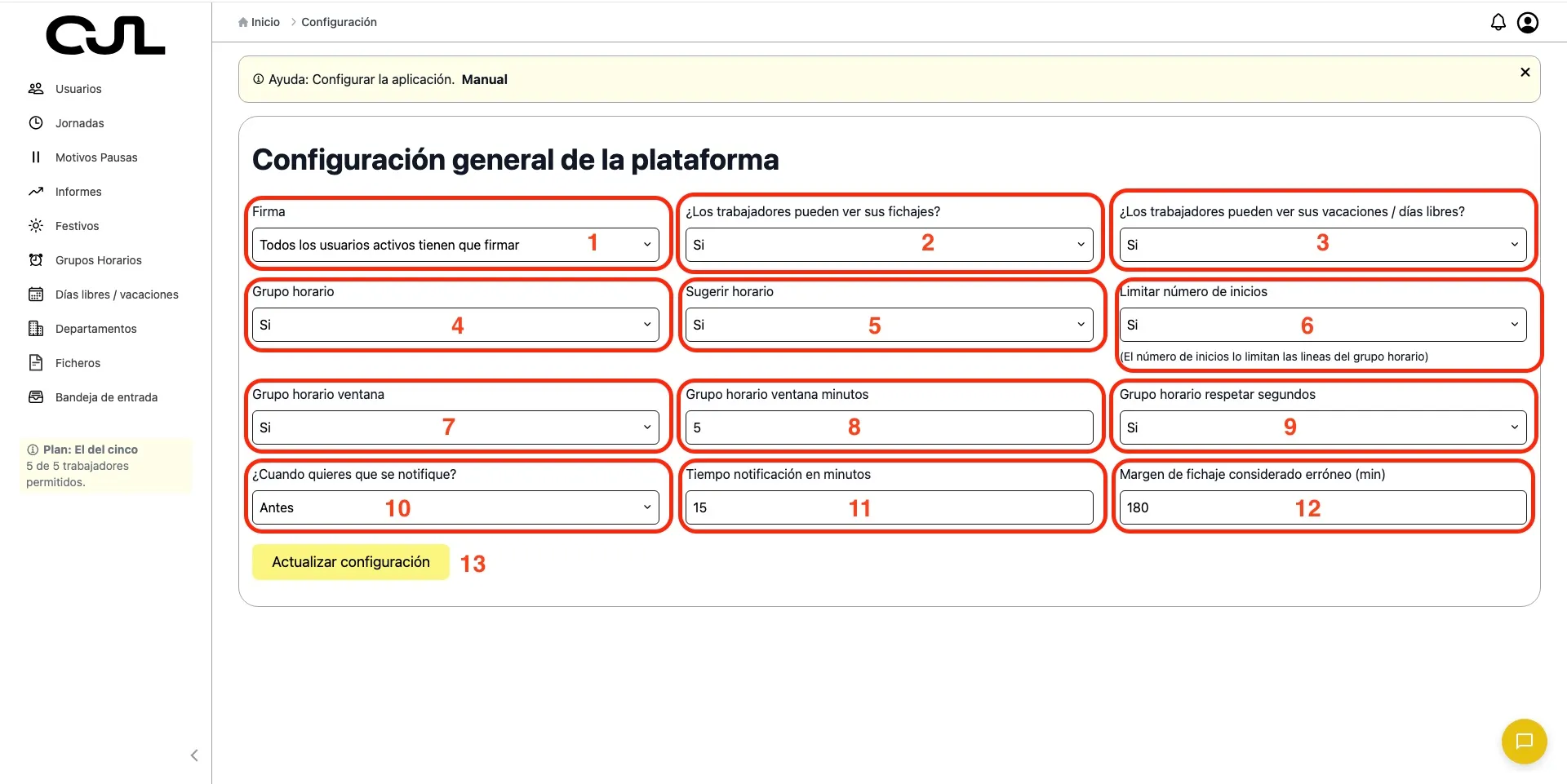Click the Departamentos building icon
Image resolution: width=1567 pixels, height=784 pixels.
[36, 329]
